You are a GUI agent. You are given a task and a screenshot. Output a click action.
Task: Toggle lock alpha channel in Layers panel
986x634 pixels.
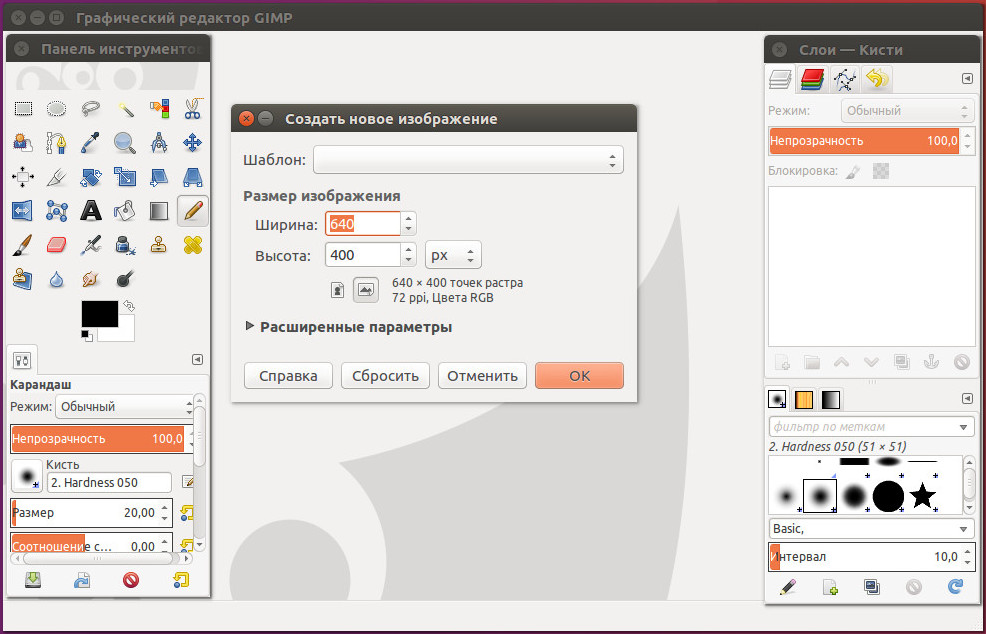[881, 171]
